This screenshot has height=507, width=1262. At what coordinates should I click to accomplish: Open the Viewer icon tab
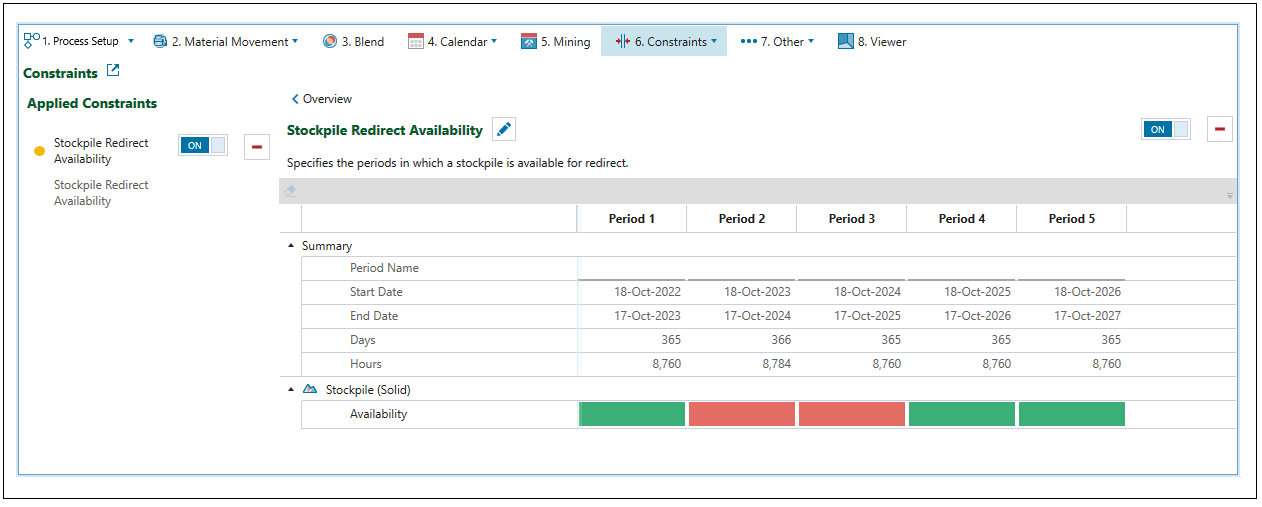coord(846,42)
